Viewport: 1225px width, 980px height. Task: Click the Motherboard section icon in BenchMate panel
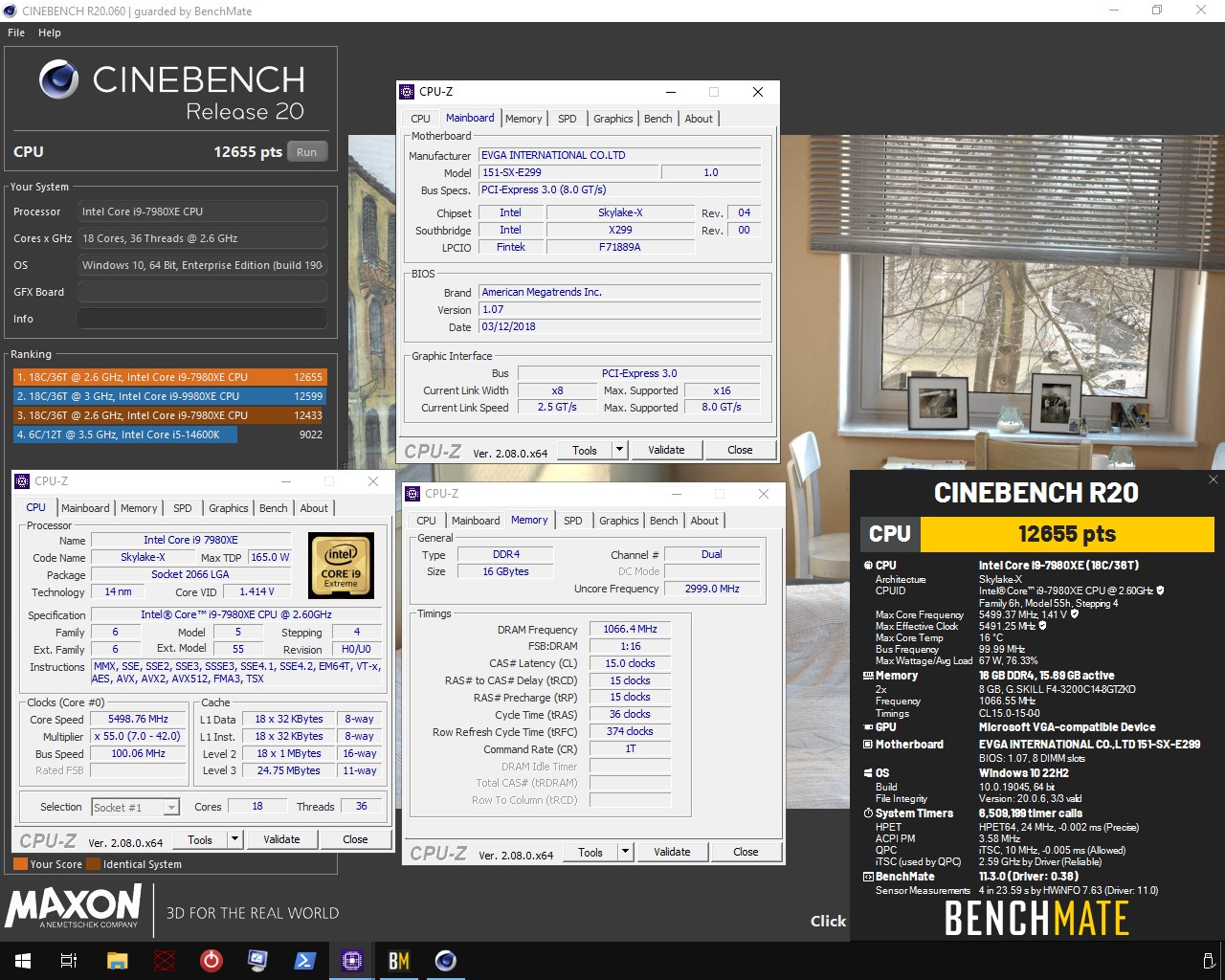pos(867,745)
